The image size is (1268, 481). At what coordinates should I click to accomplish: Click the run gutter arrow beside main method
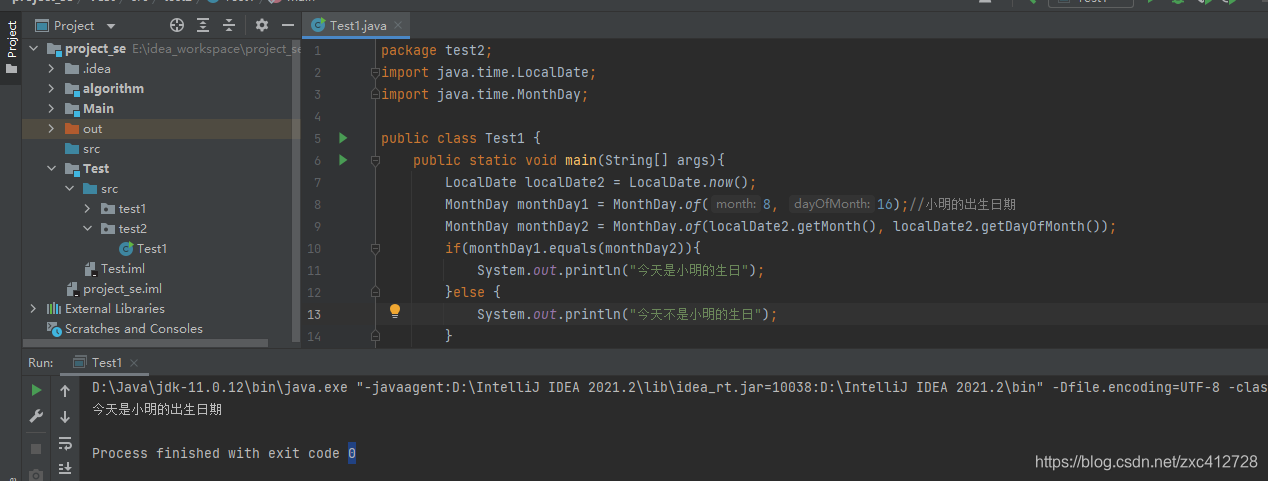[x=343, y=160]
